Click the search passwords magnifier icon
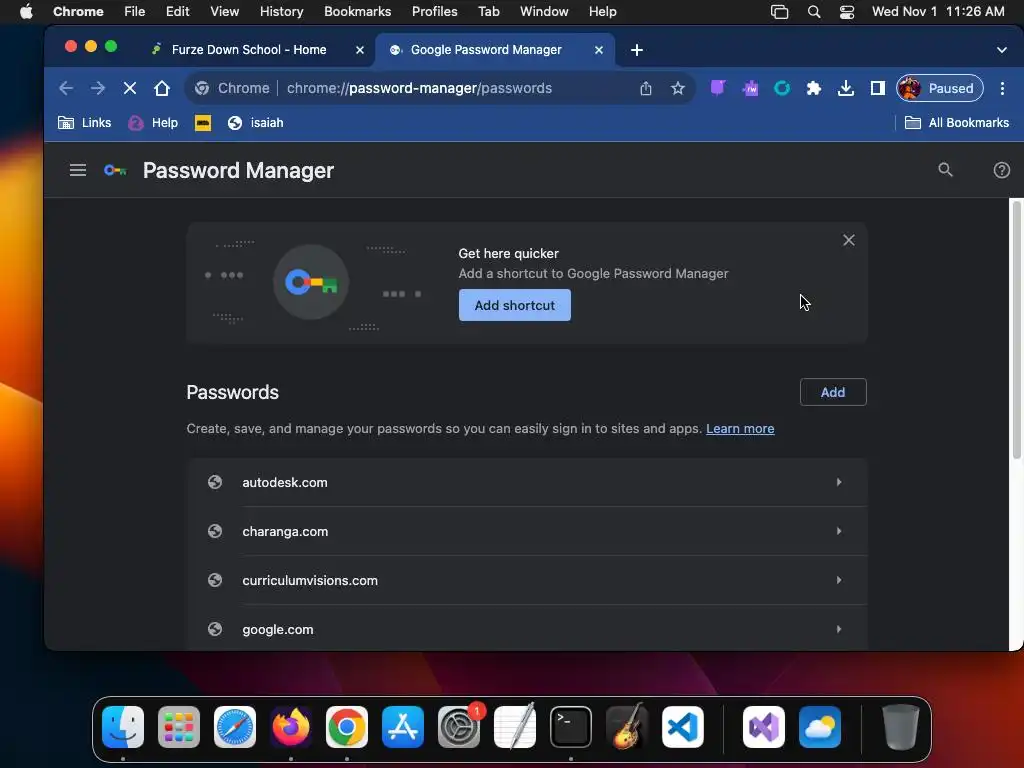 click(945, 170)
